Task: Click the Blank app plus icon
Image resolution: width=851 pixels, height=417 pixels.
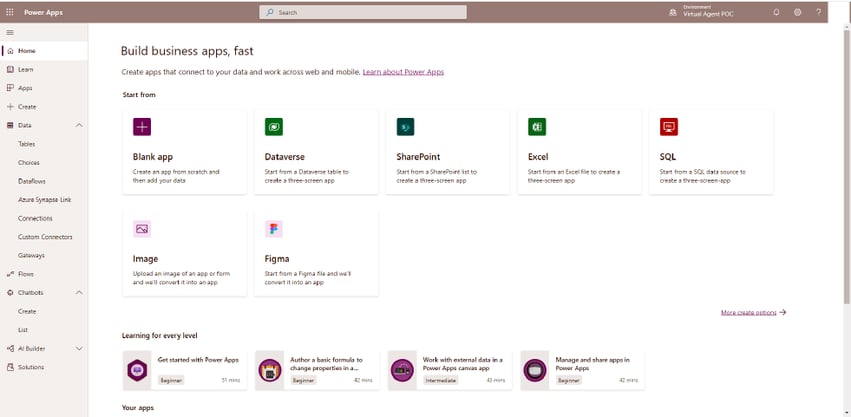Action: point(142,127)
